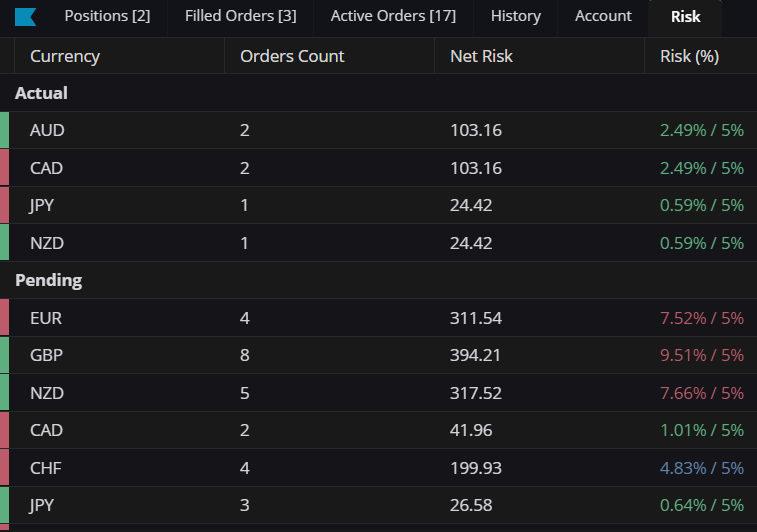The image size is (757, 532).
Task: Click the CHF 4.83% / 5% risk value
Action: pos(701,468)
